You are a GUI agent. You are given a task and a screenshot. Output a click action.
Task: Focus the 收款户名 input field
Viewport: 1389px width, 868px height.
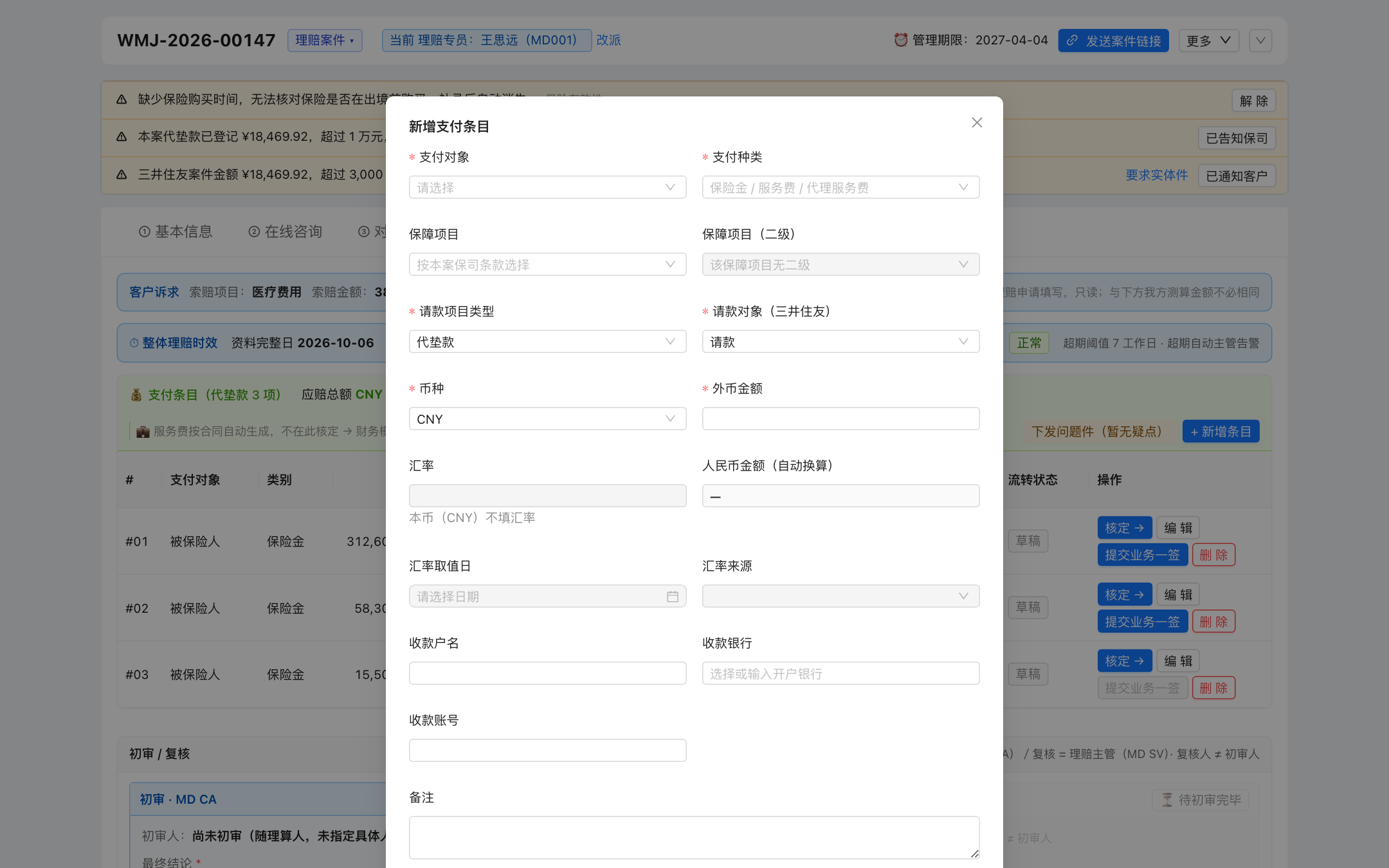pos(547,673)
